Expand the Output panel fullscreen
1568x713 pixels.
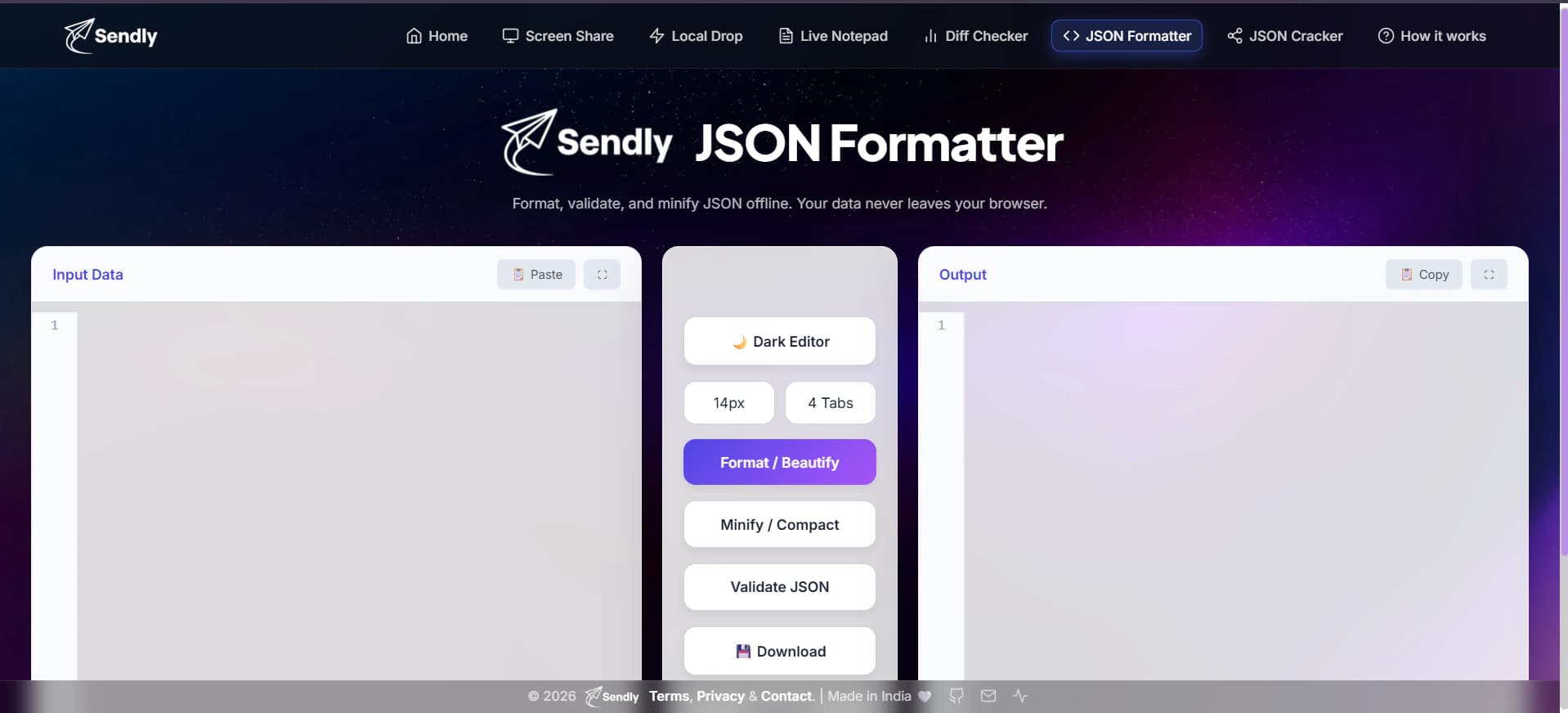(x=1489, y=275)
